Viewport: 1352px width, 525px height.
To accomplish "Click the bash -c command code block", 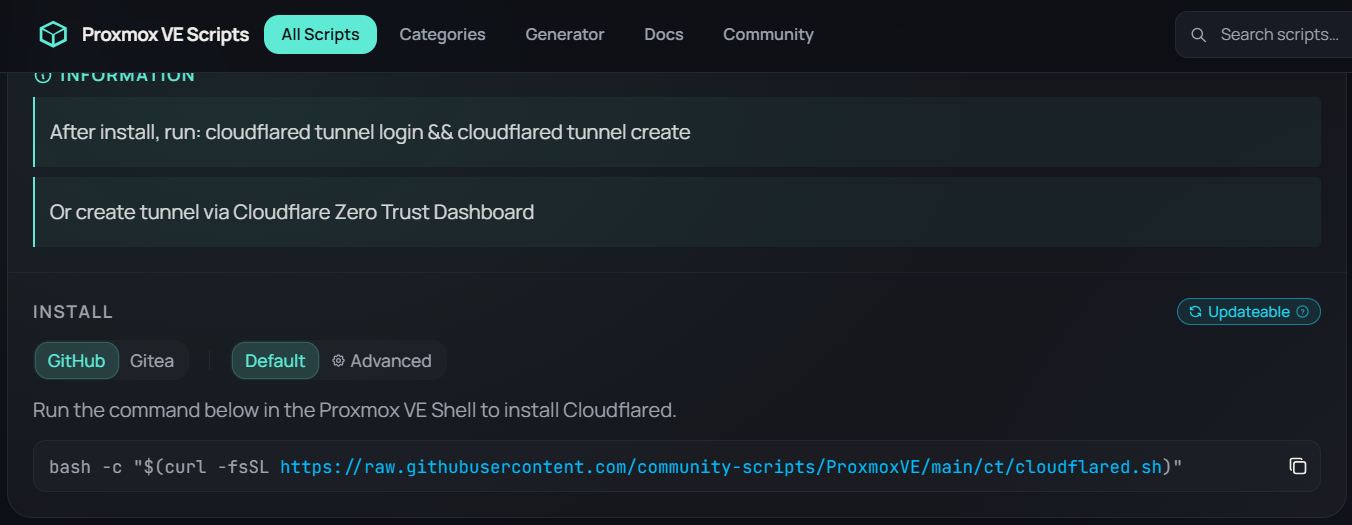I will 677,466.
